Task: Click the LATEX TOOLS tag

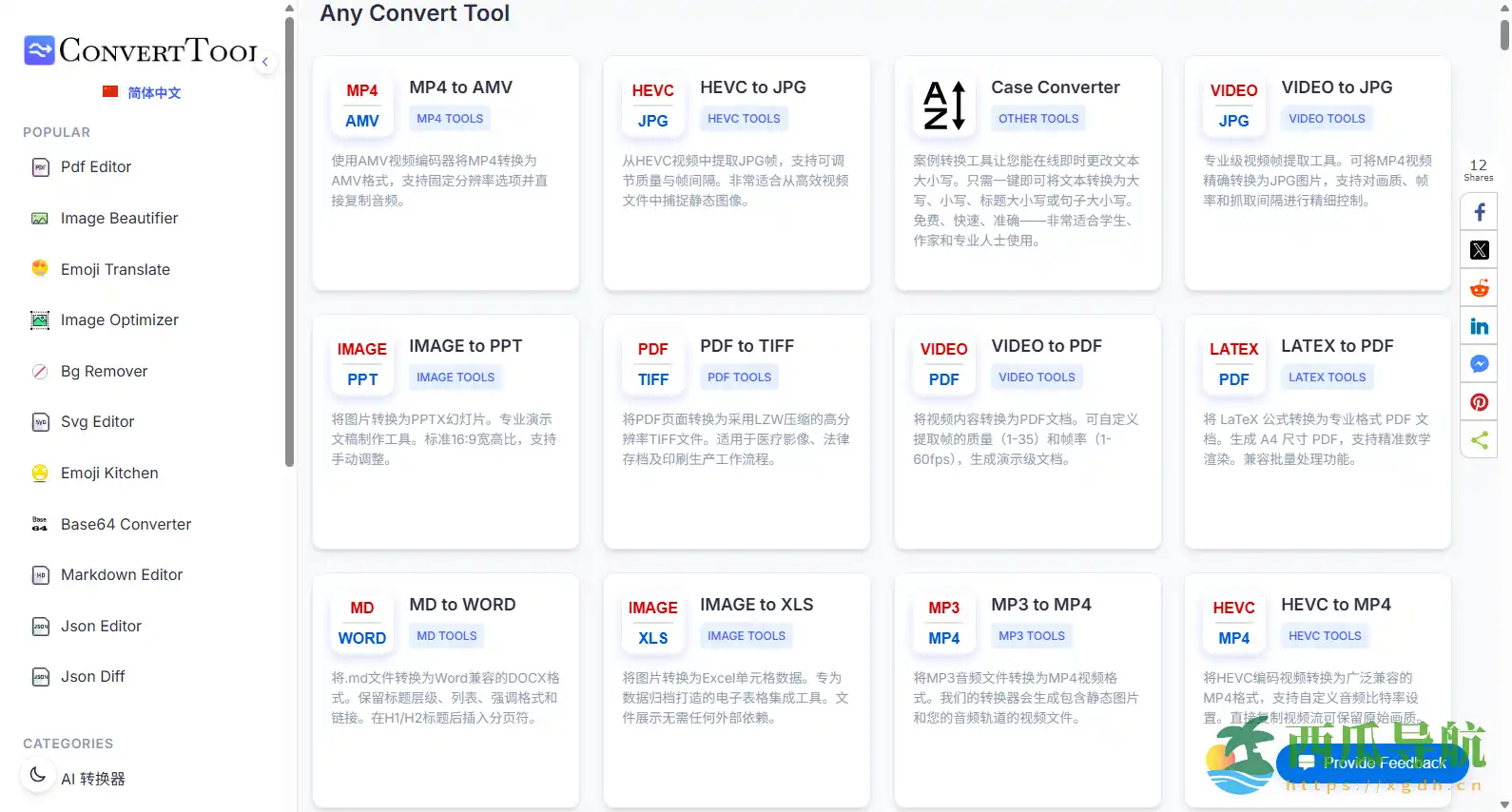Action: click(1327, 377)
